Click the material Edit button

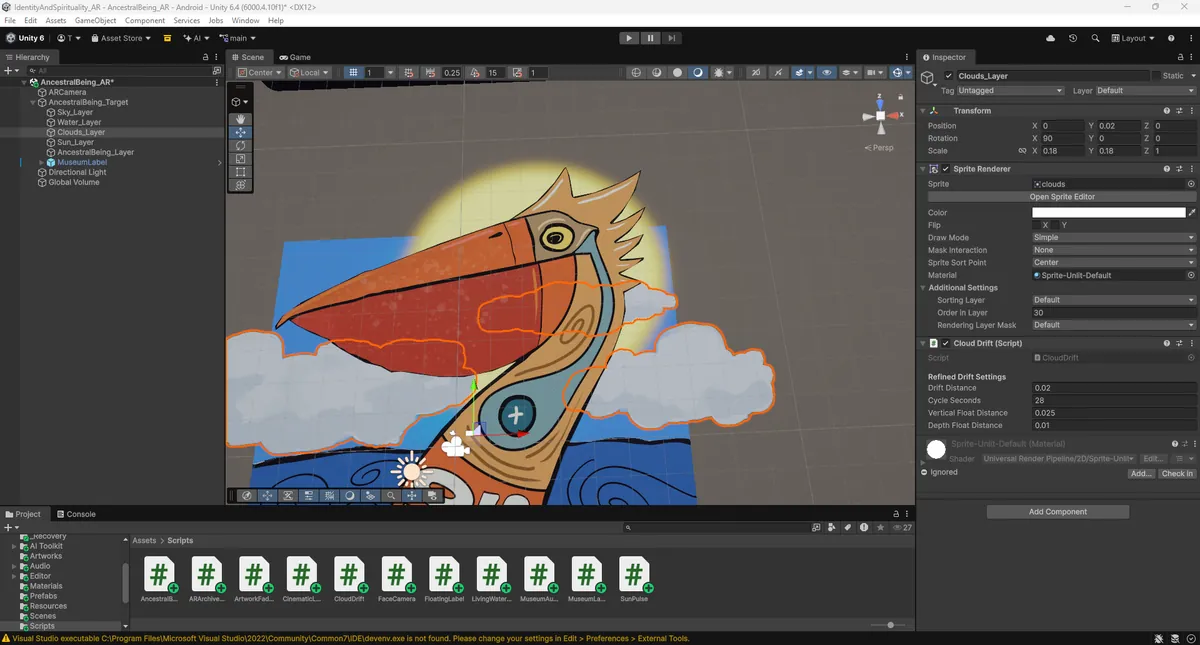click(x=1153, y=459)
